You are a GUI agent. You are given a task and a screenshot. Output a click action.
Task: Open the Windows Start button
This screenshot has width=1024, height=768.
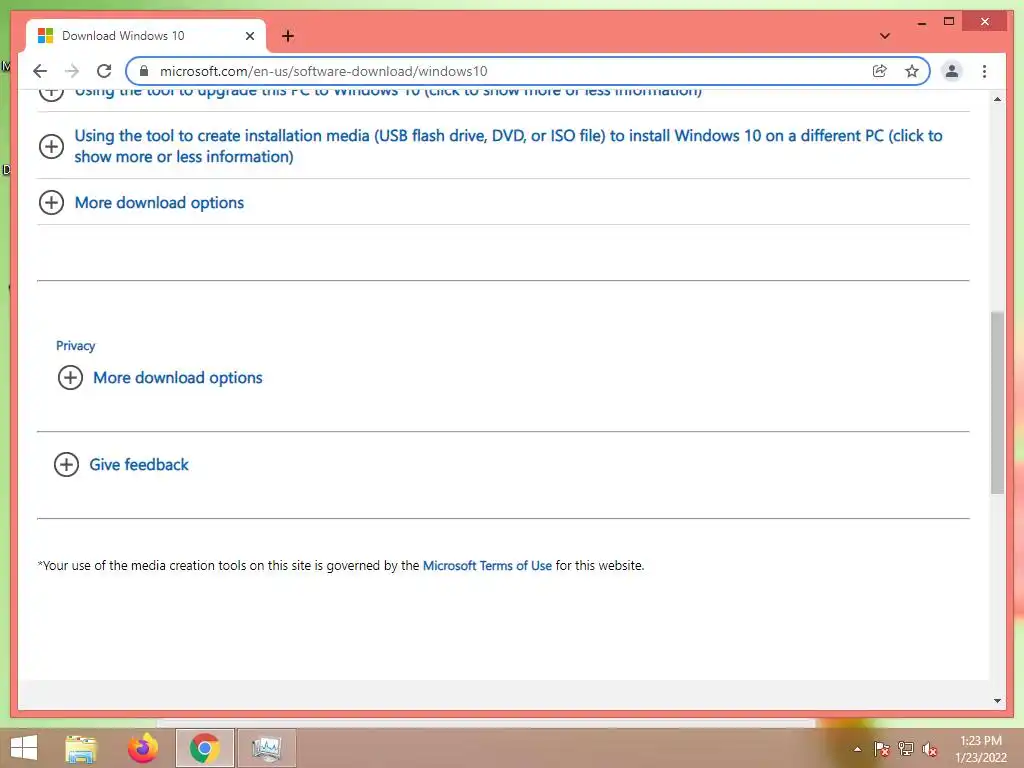tap(24, 748)
